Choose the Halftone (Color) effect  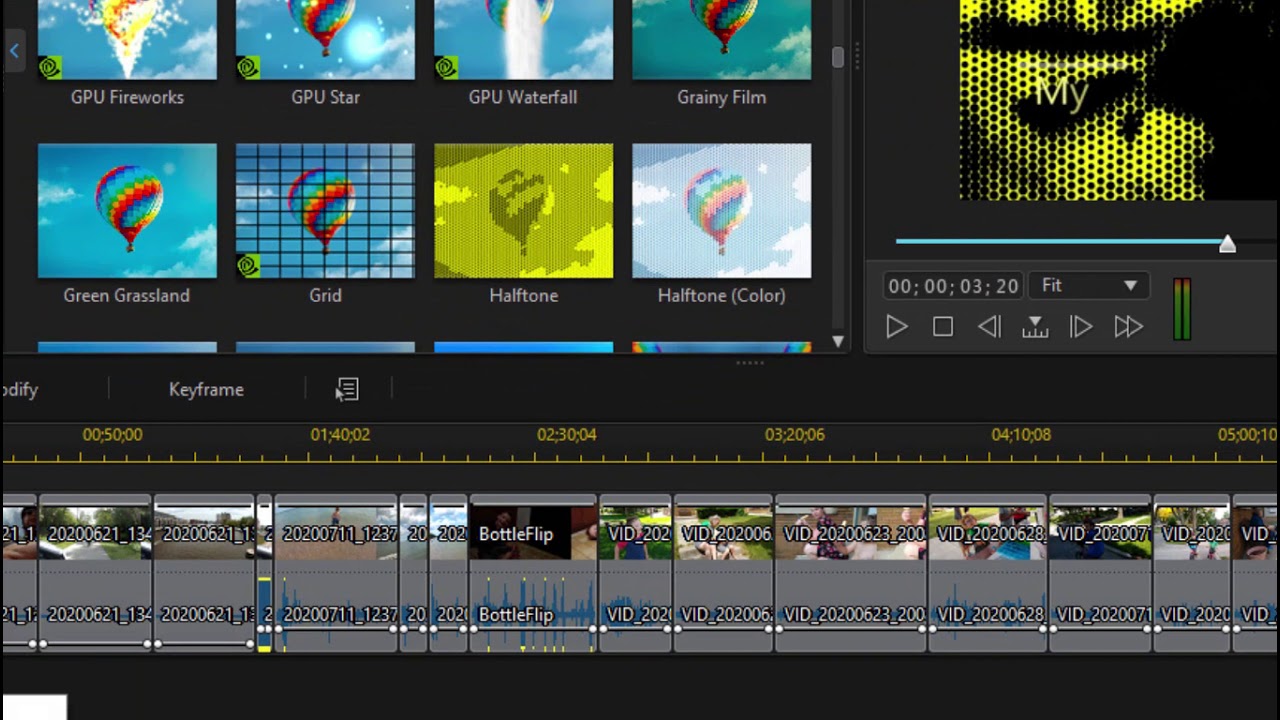pyautogui.click(x=721, y=211)
